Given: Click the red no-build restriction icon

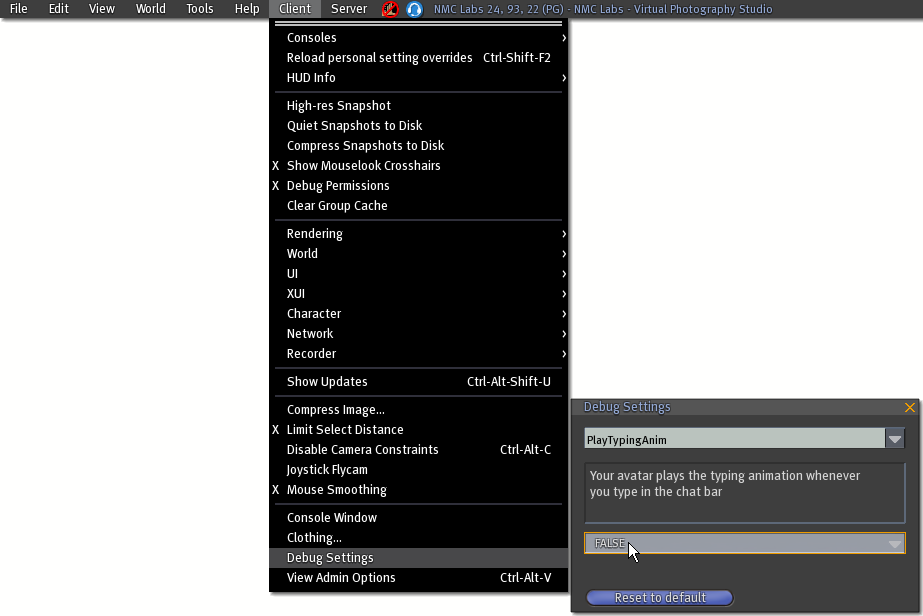Looking at the screenshot, I should click(390, 9).
